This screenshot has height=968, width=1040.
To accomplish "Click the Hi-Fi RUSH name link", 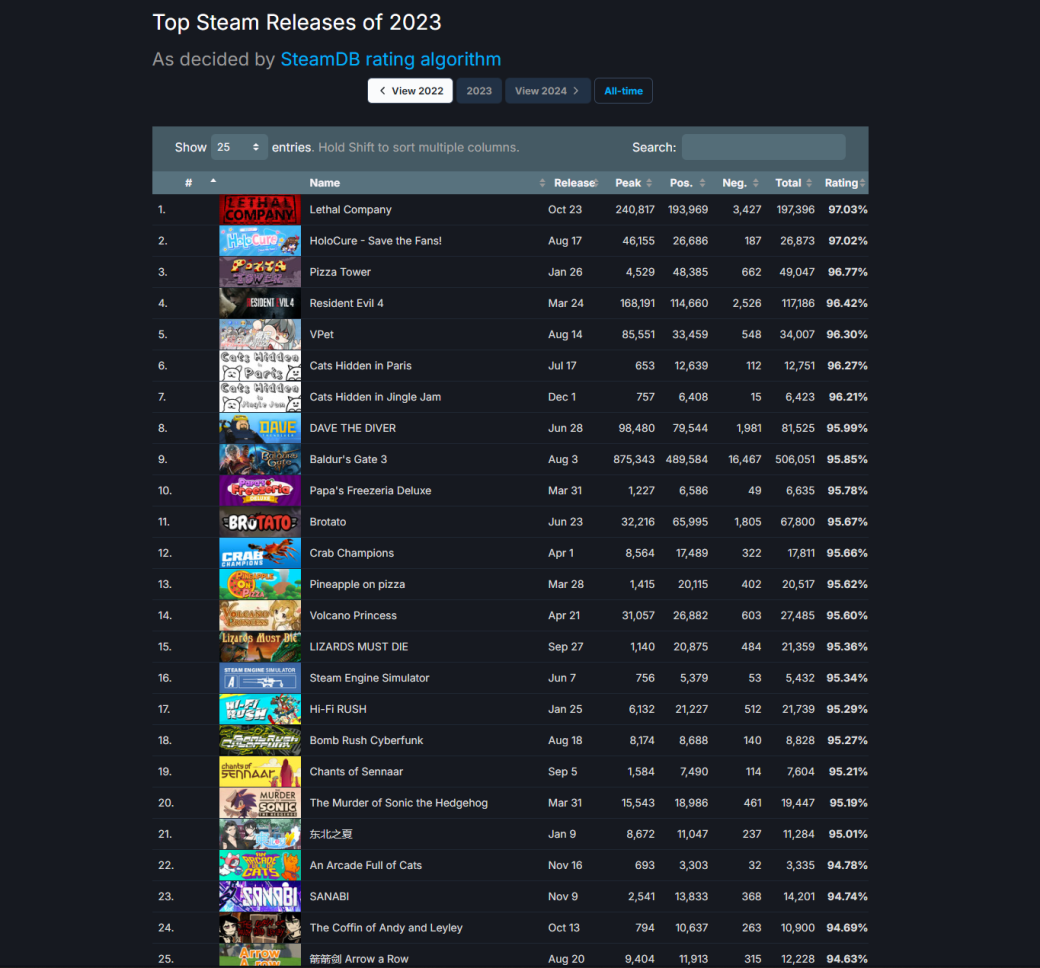I will coord(338,709).
